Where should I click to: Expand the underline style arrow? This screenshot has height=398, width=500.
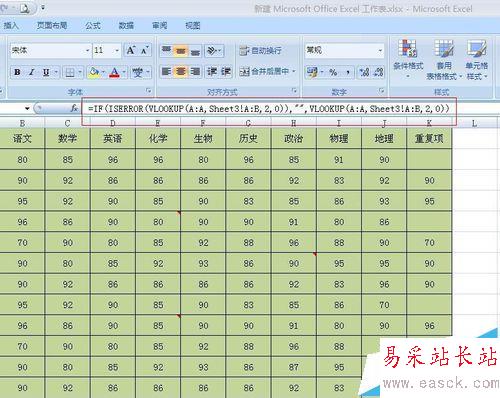56,72
